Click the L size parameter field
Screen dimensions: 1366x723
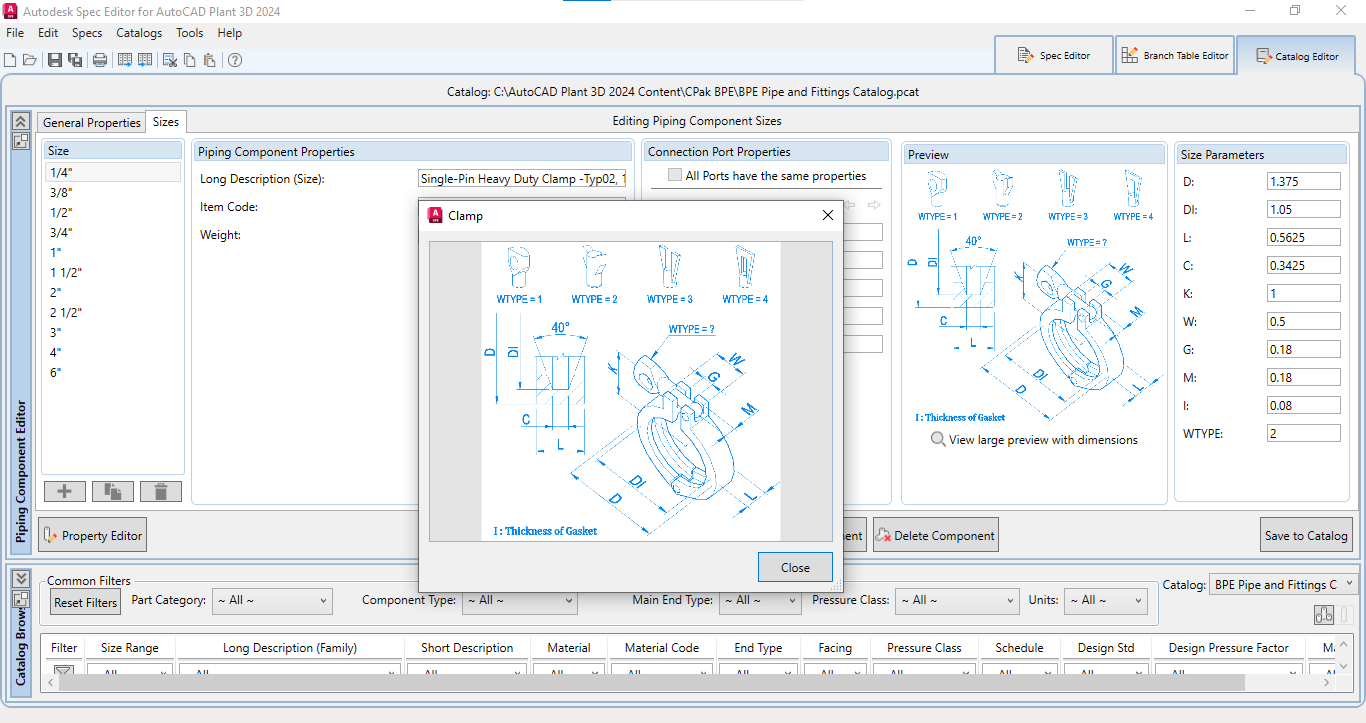point(1303,238)
